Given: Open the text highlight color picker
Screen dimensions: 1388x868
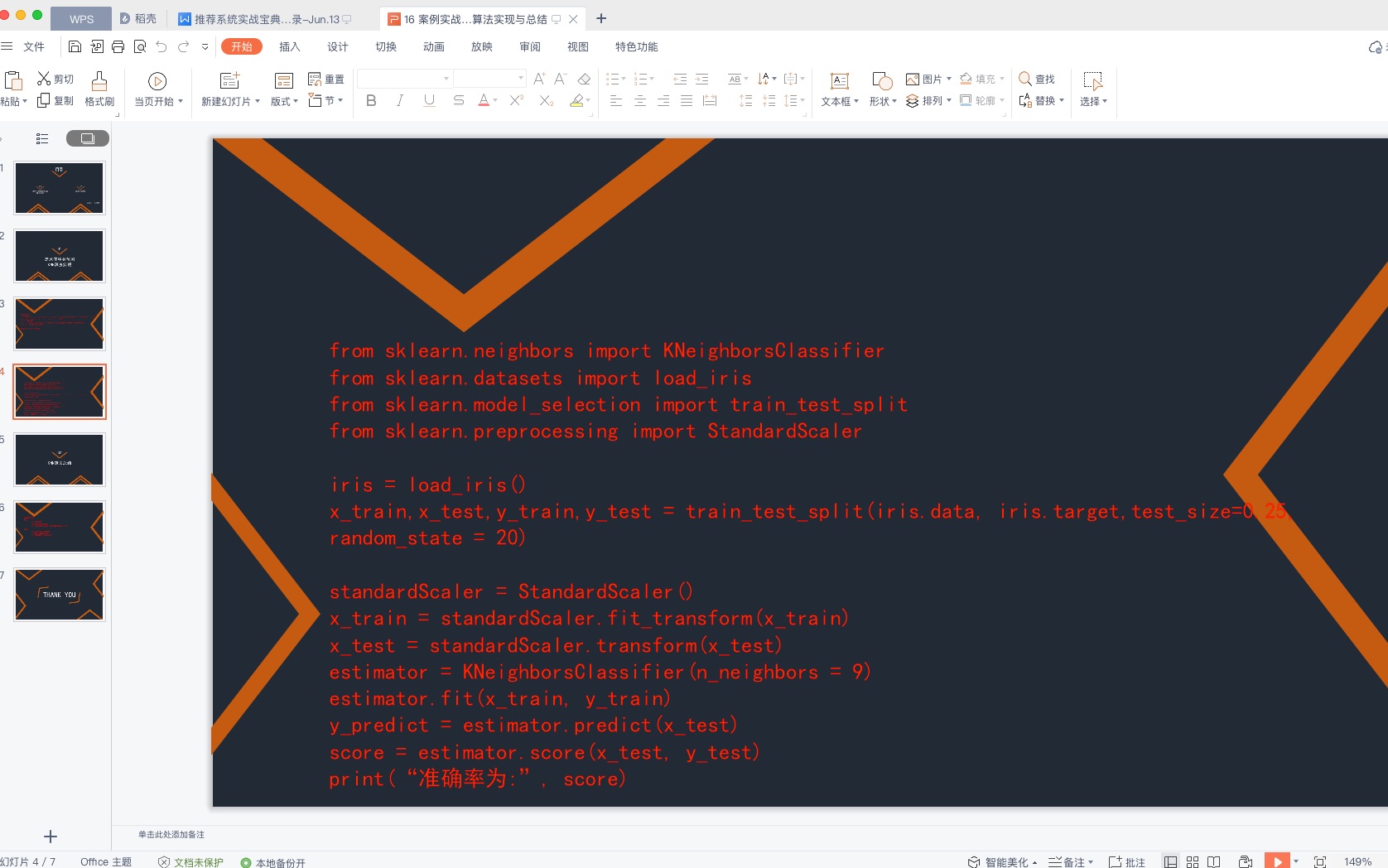Looking at the screenshot, I should tap(580, 100).
